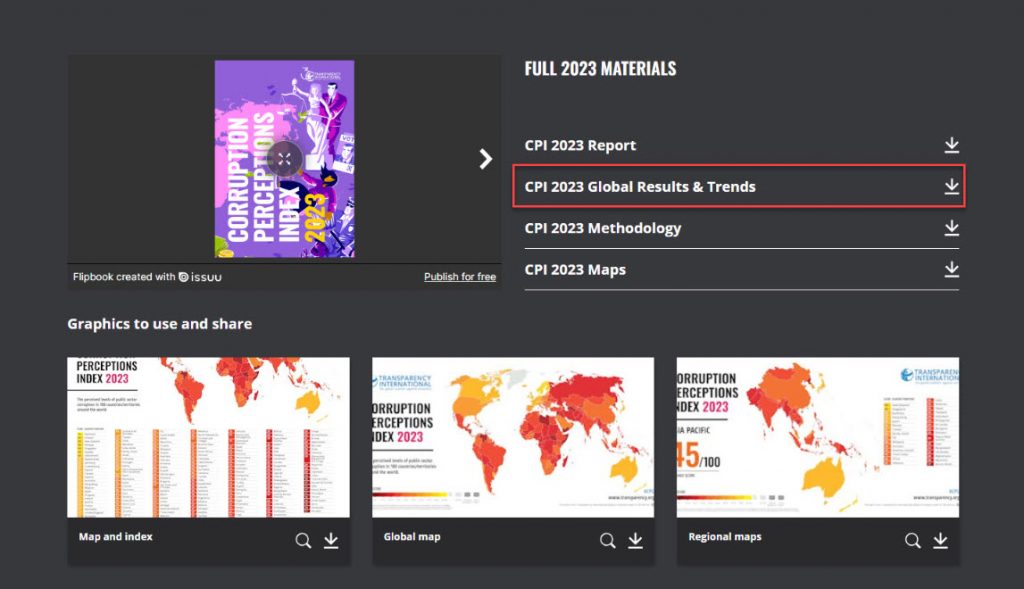Click the CPI 2023 Maps text
Image resolution: width=1024 pixels, height=589 pixels.
[575, 270]
